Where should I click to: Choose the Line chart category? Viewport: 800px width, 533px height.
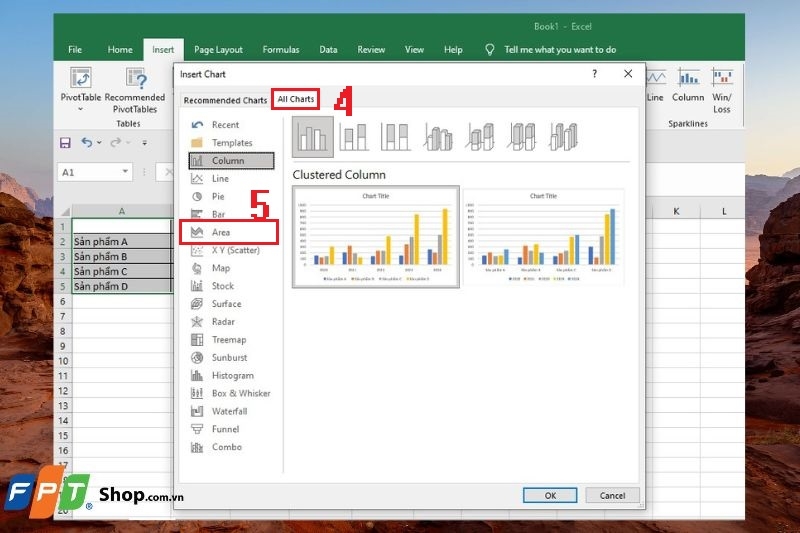click(231, 179)
